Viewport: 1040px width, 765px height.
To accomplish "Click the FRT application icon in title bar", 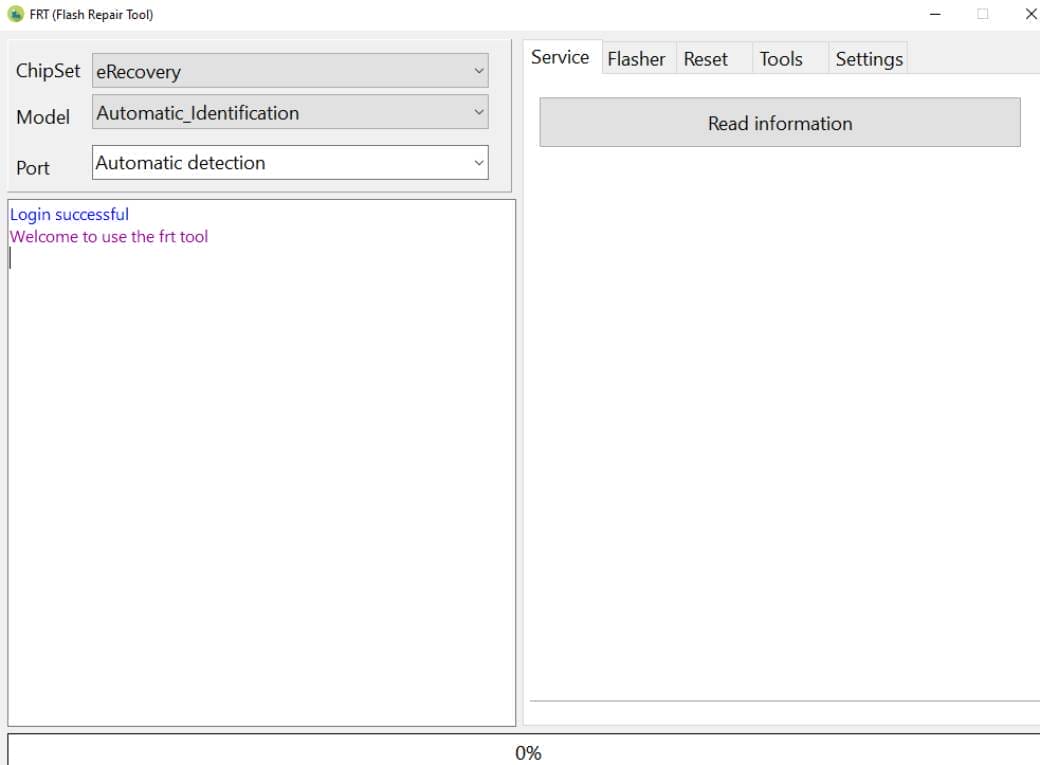I will click(15, 14).
